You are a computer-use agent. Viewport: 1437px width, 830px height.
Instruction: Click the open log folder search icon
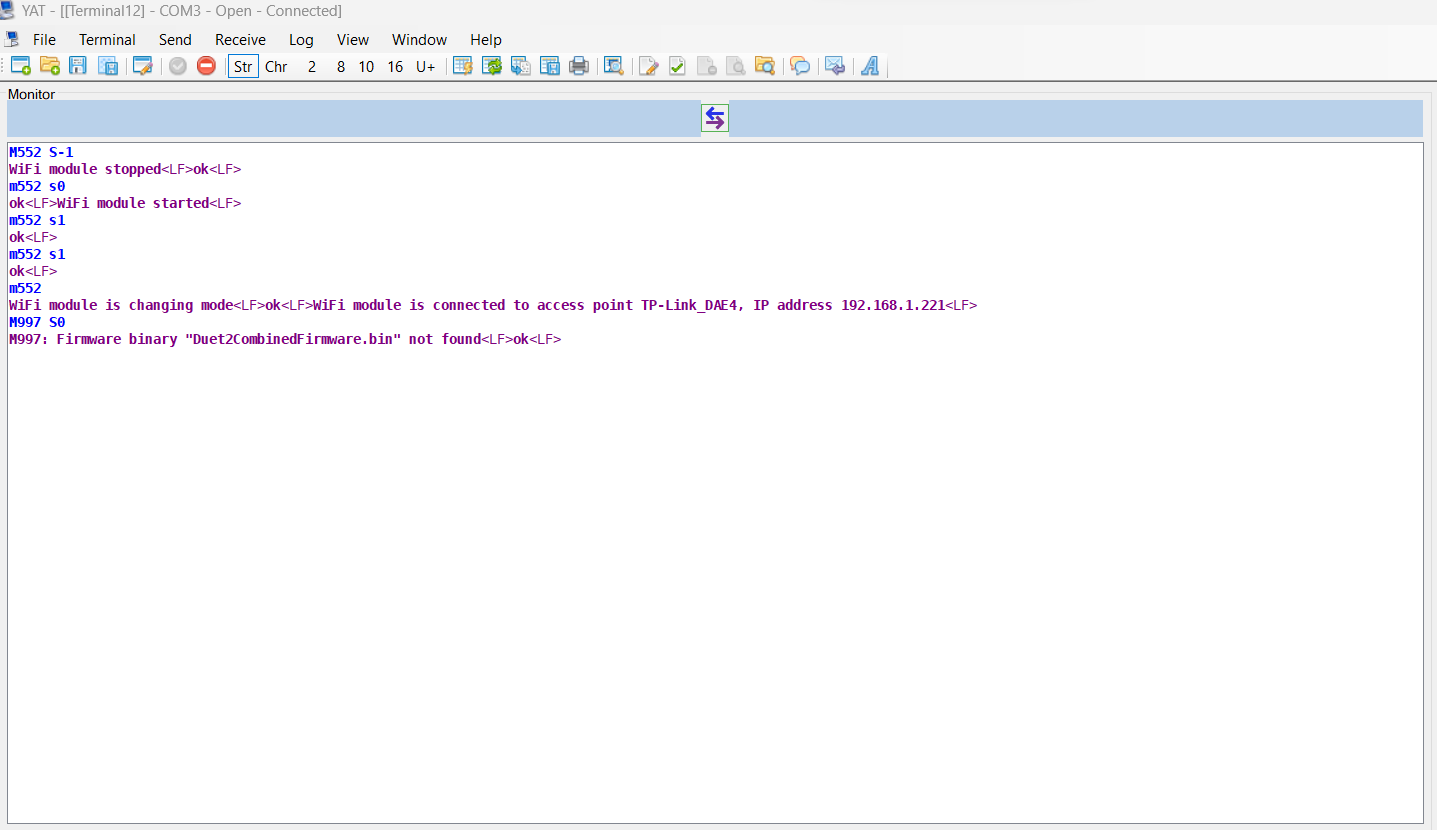pyautogui.click(x=765, y=66)
